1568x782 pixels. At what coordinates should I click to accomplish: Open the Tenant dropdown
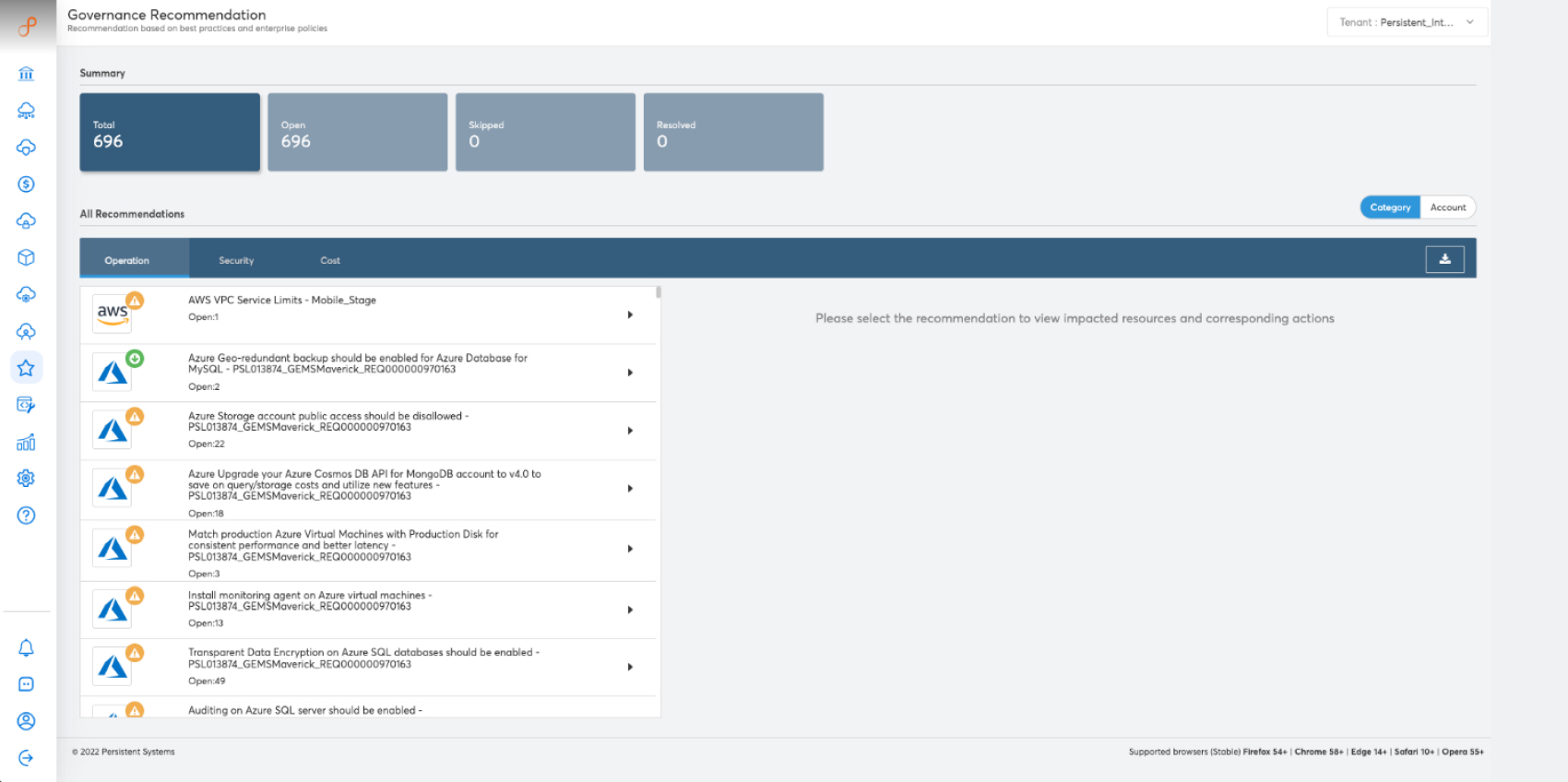pos(1407,22)
